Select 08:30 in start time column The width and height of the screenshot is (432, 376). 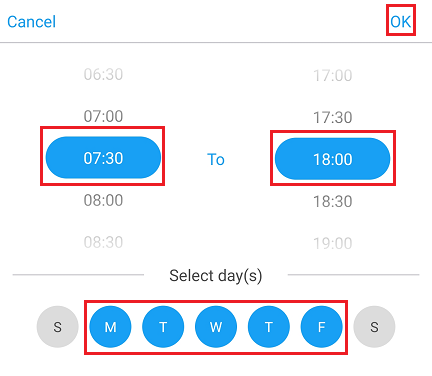103,242
